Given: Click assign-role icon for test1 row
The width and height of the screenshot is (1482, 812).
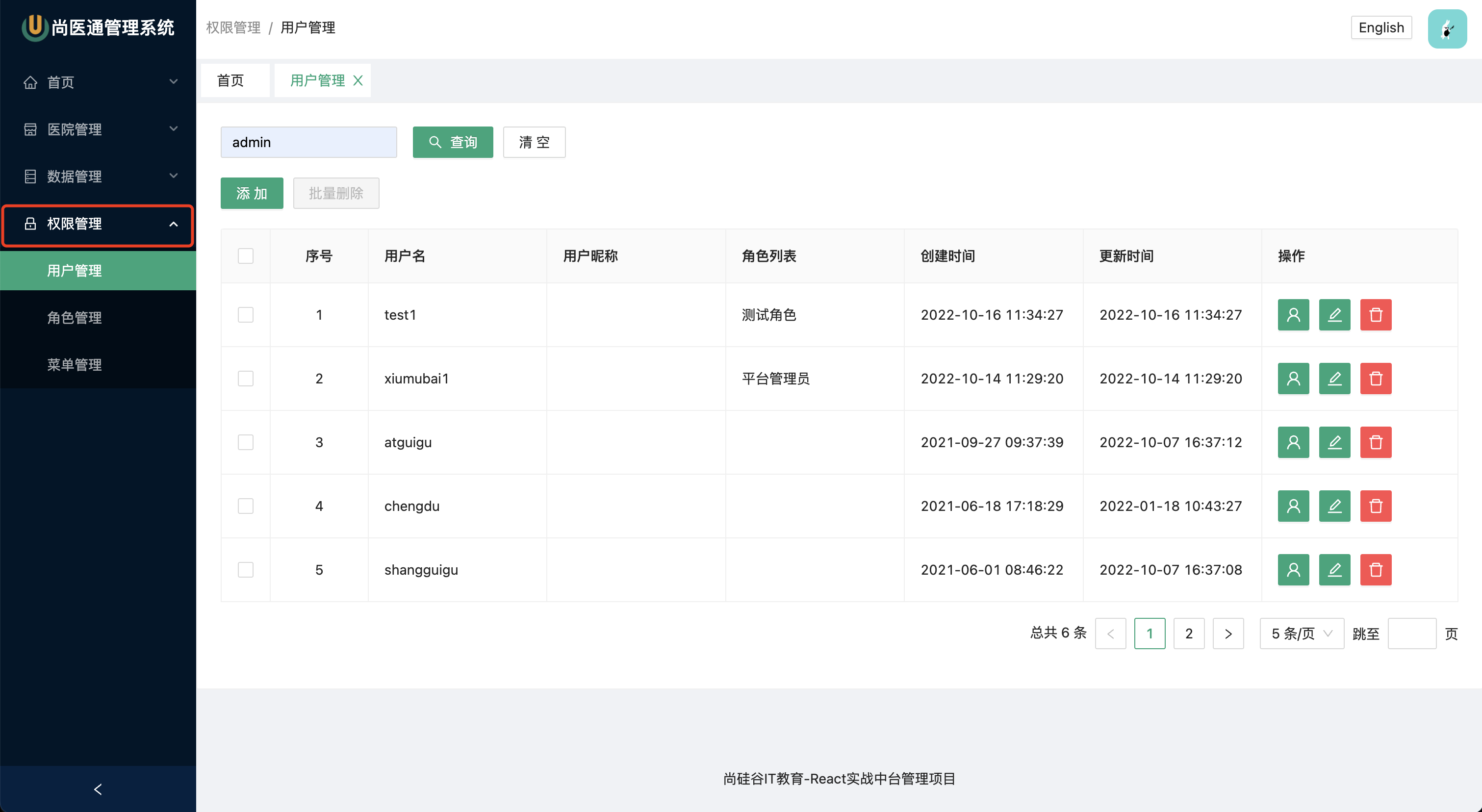Looking at the screenshot, I should tap(1293, 315).
